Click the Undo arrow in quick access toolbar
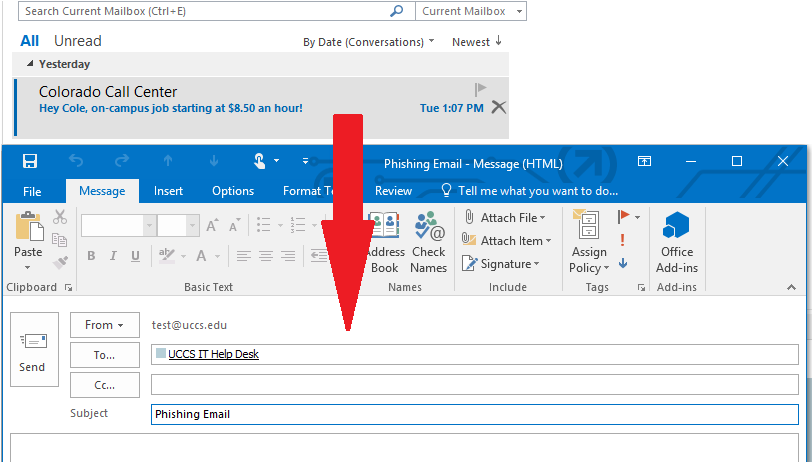 point(76,161)
